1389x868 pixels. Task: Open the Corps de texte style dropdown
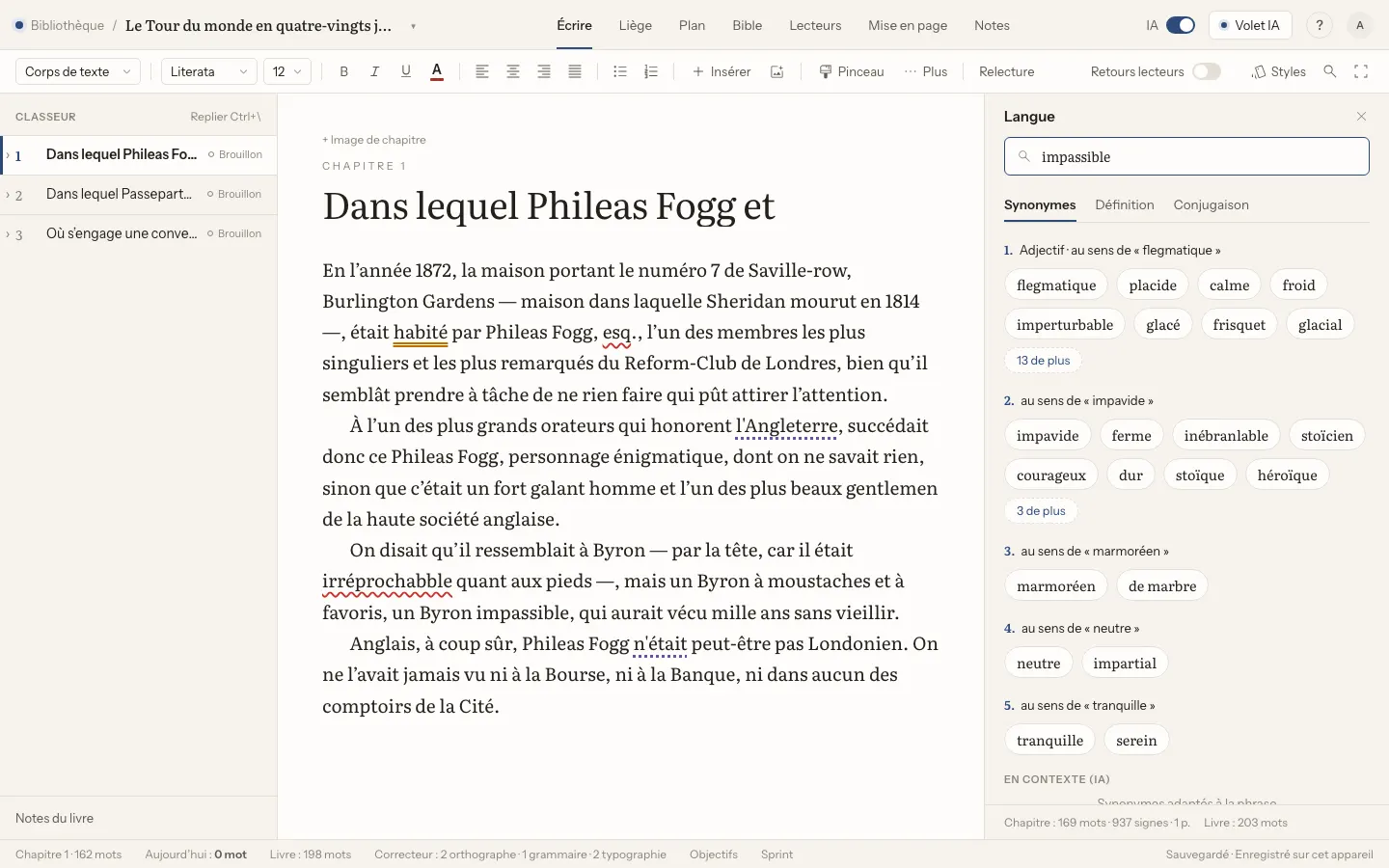[78, 71]
